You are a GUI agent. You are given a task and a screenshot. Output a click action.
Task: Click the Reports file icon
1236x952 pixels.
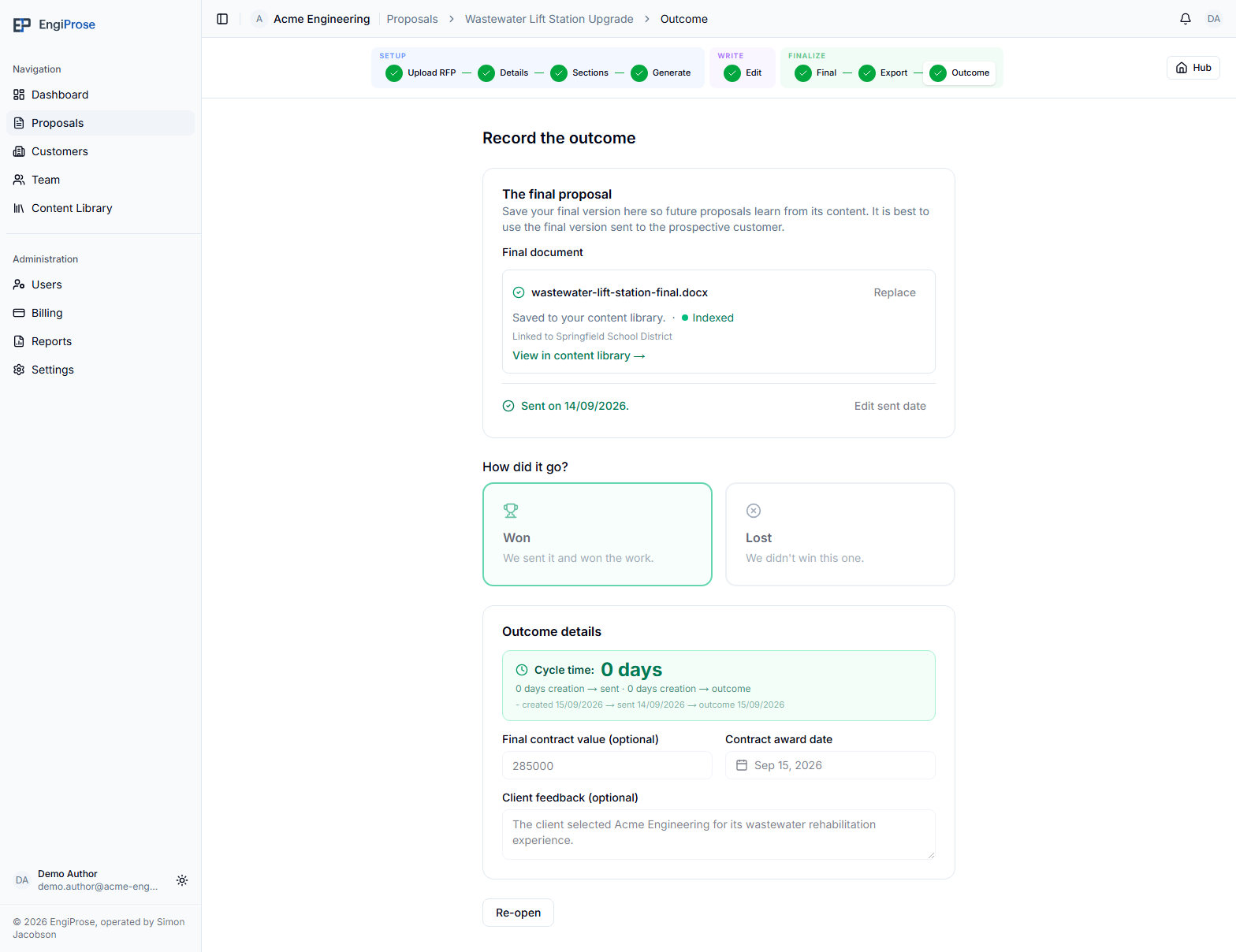pos(19,341)
